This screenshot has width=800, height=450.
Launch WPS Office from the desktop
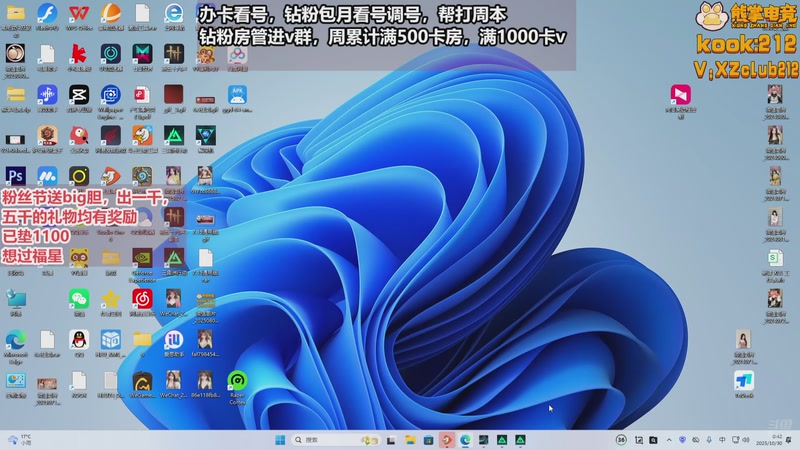79,14
